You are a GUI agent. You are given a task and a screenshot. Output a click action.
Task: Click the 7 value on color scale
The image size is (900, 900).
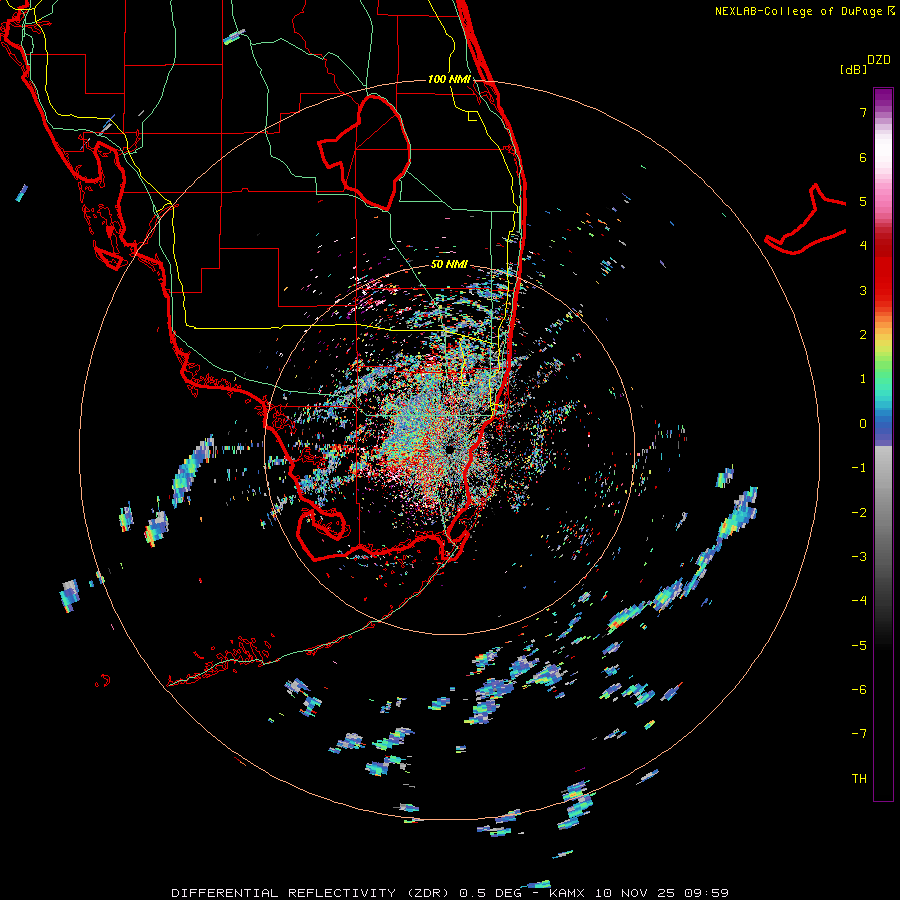coord(863,112)
